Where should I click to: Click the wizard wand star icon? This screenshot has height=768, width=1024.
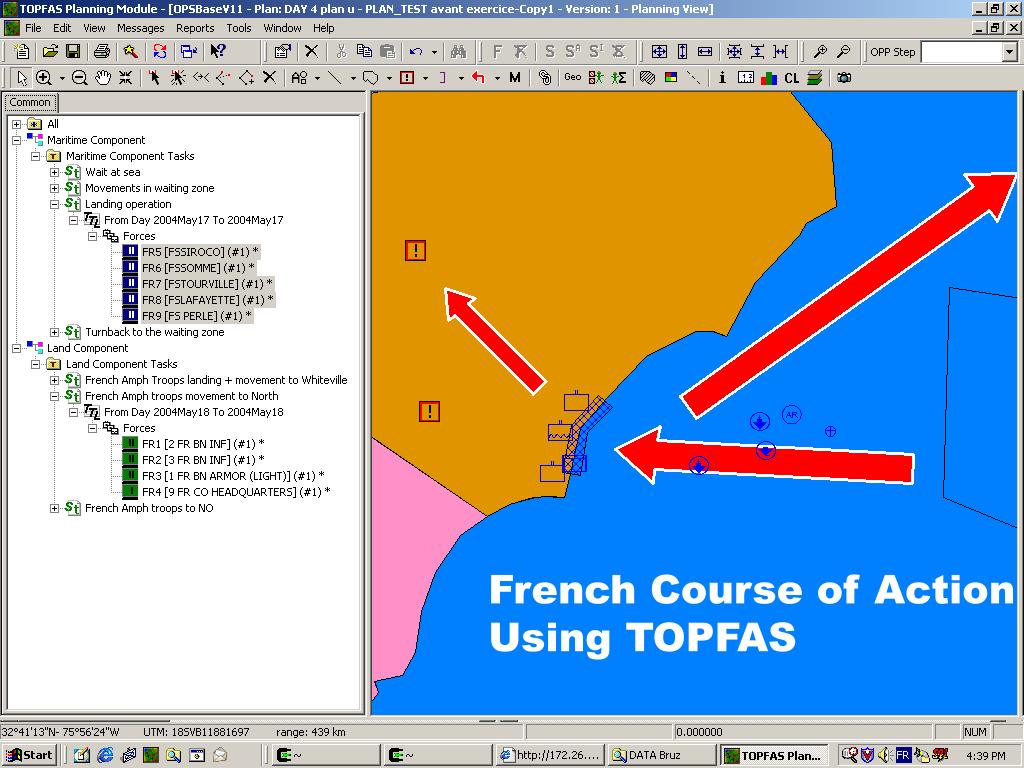click(130, 52)
